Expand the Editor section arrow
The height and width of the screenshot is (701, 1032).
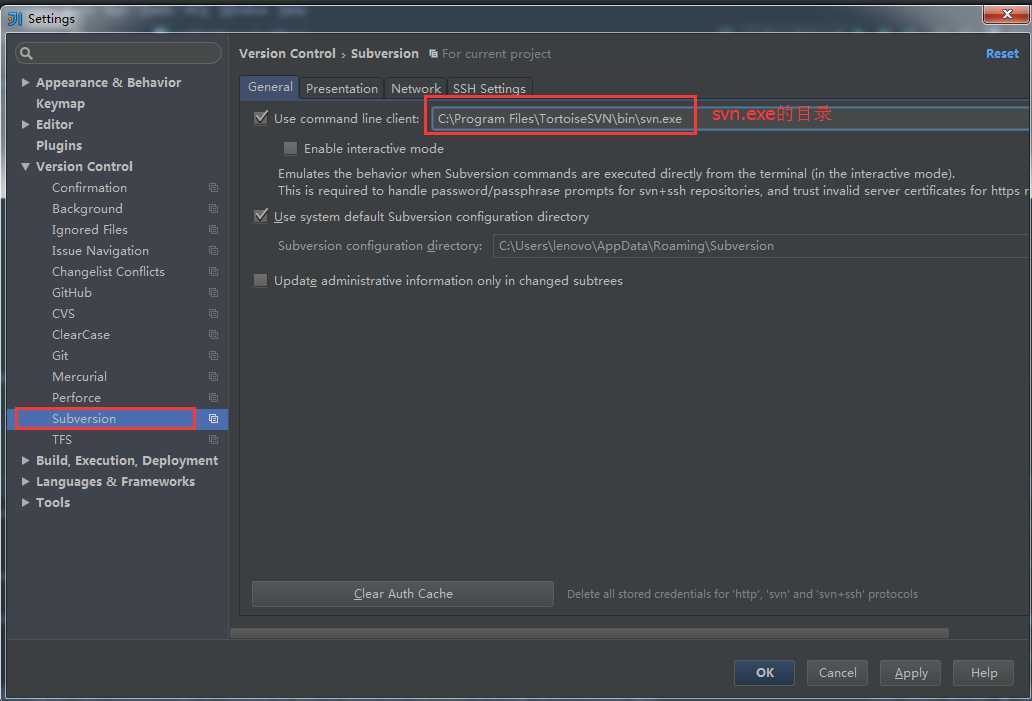pos(25,124)
